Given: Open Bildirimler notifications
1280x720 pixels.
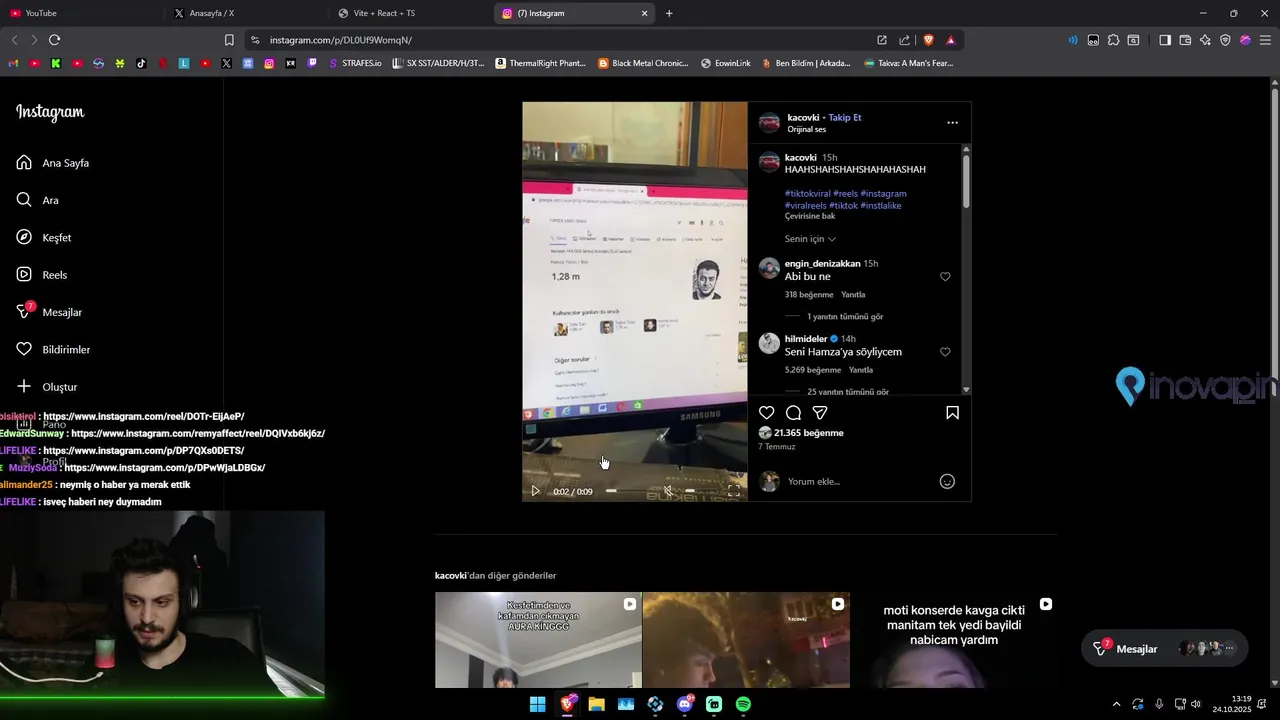Looking at the screenshot, I should click(53, 350).
